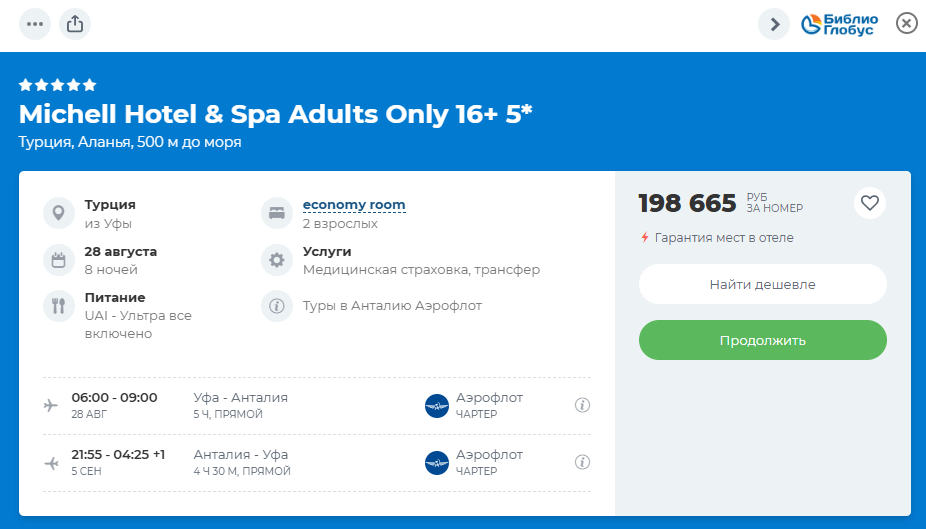The image size is (926, 529).
Task: Click the right chevron arrow button
Action: click(x=774, y=24)
